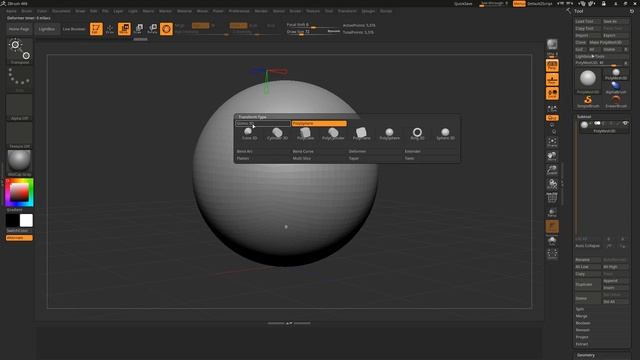Choose Cone 3D primitive

point(249,133)
